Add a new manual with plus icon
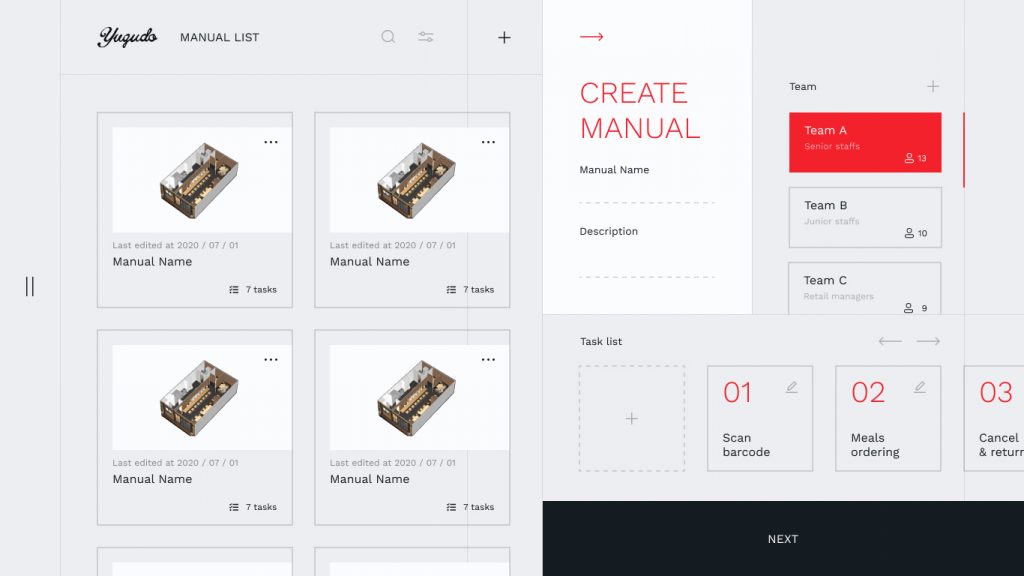Screen dimensions: 1024x576 pos(504,37)
